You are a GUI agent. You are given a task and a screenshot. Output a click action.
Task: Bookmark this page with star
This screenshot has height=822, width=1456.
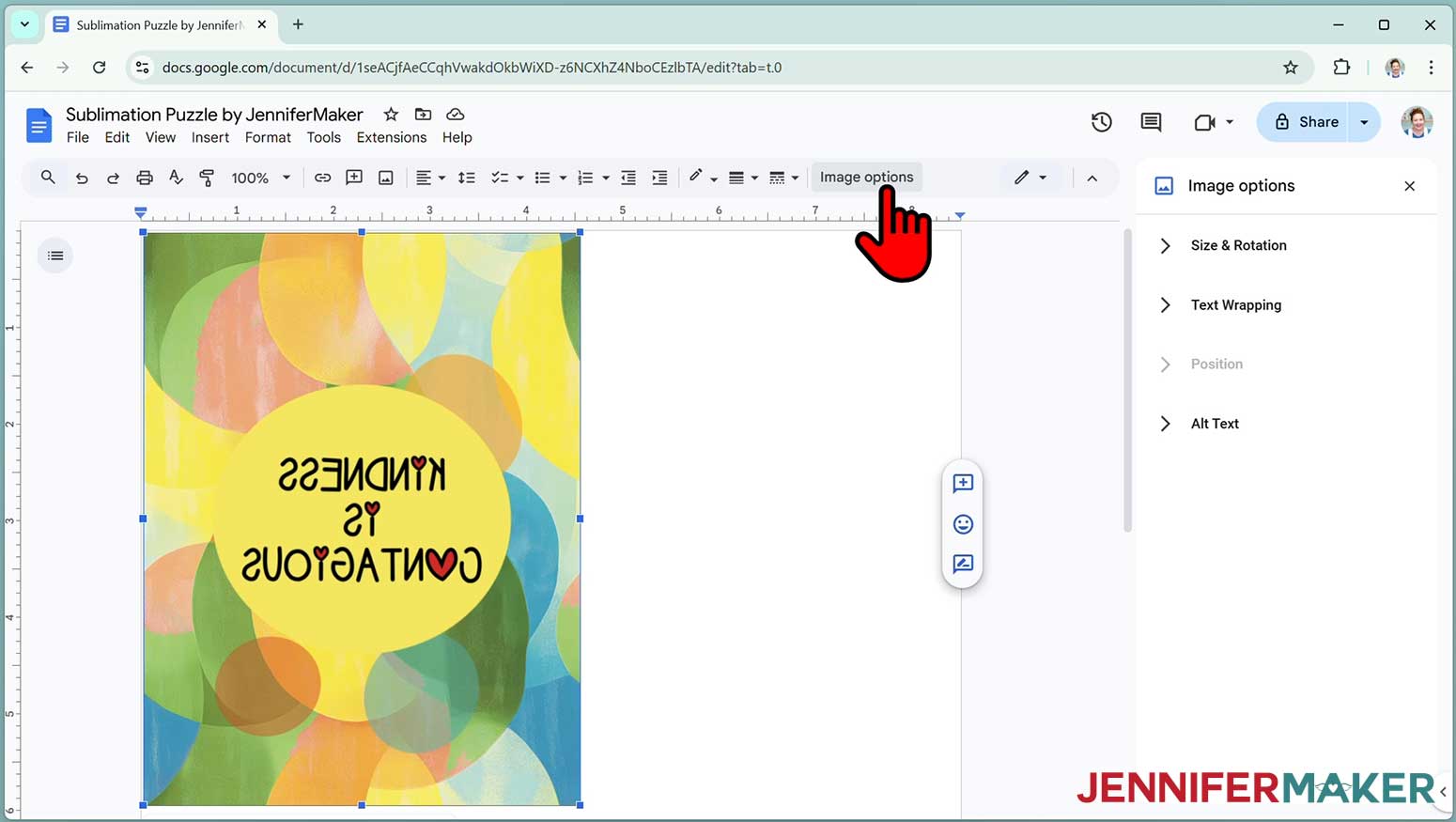(x=1291, y=68)
